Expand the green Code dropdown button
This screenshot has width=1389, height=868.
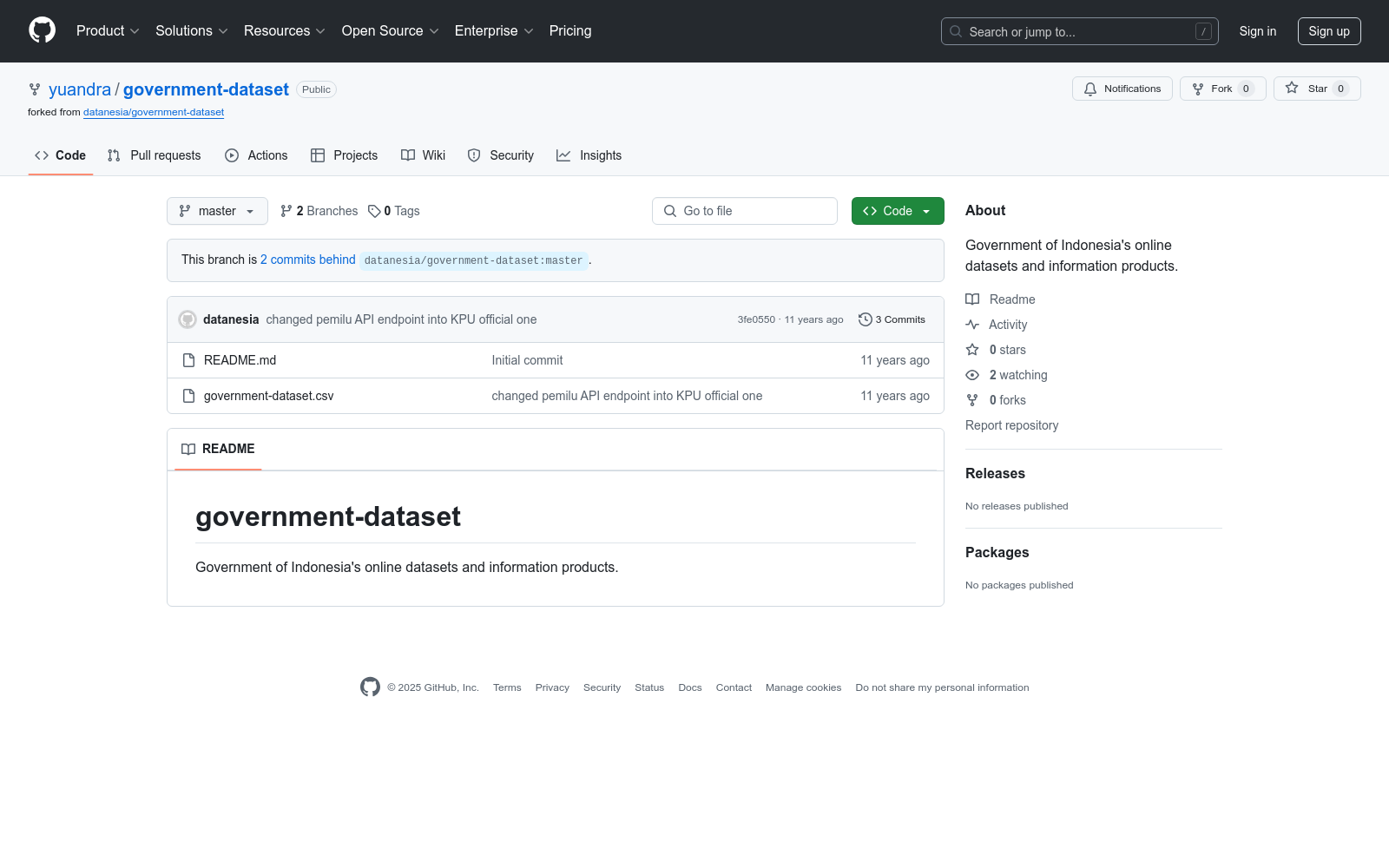898,211
